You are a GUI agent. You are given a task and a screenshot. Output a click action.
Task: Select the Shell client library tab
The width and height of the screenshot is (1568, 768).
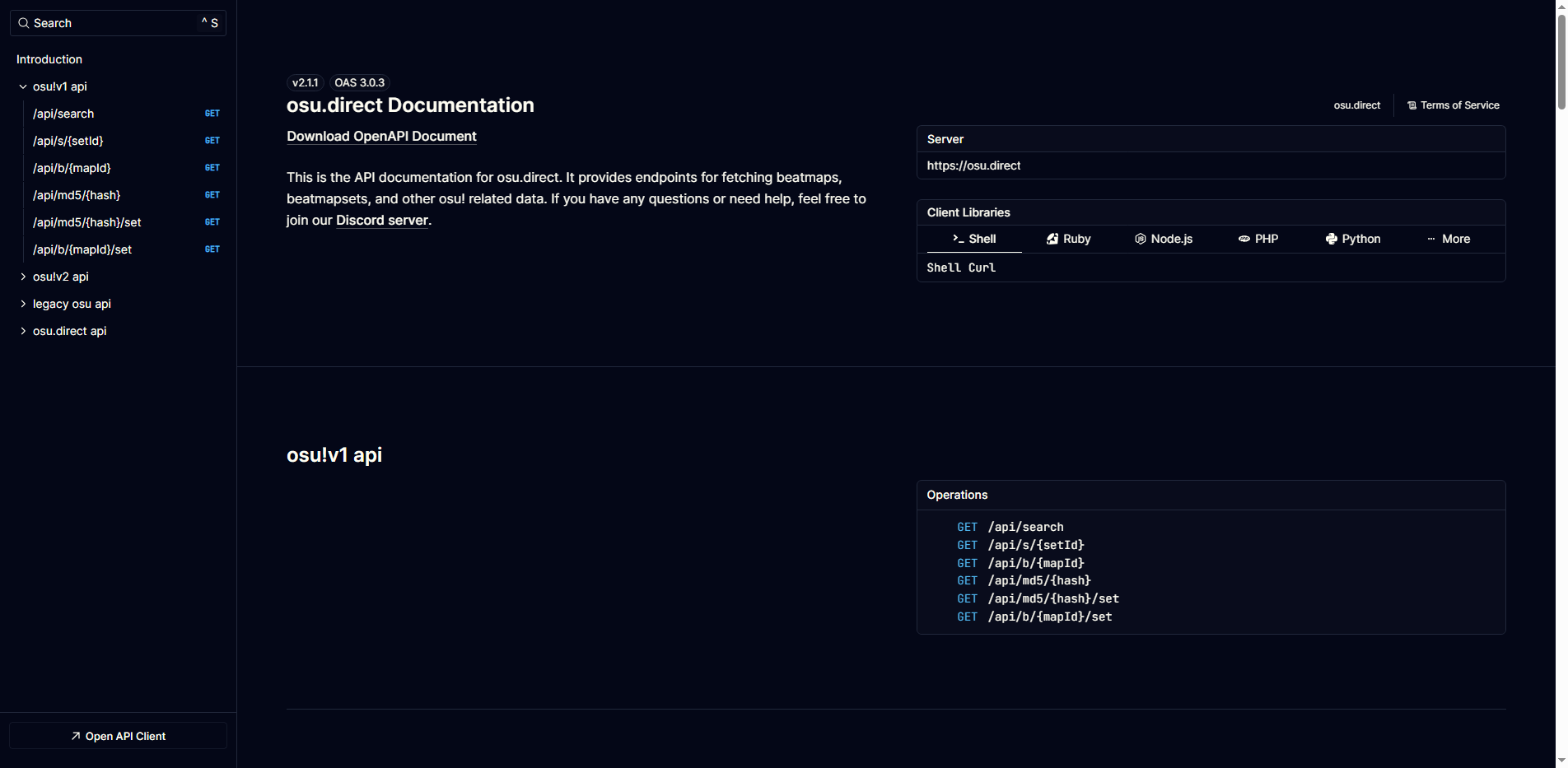[x=974, y=239]
